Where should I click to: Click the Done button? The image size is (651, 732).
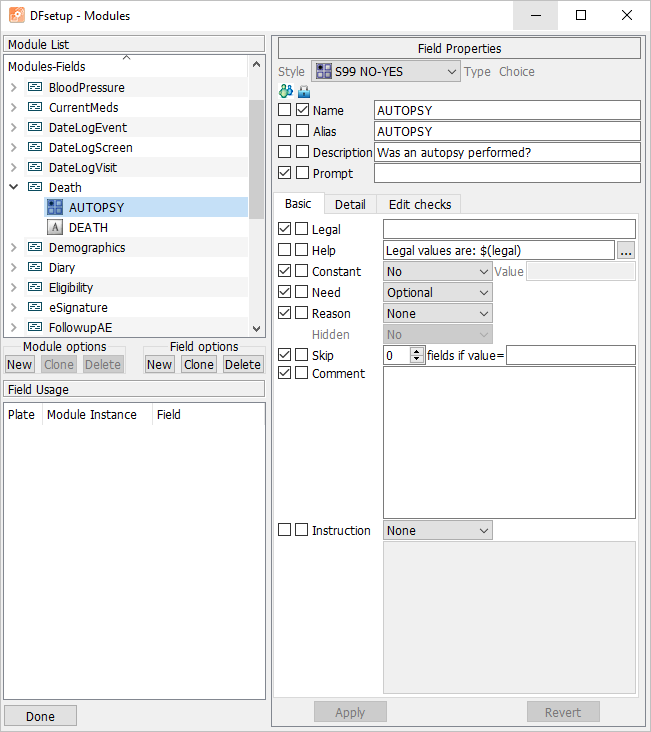click(40, 716)
